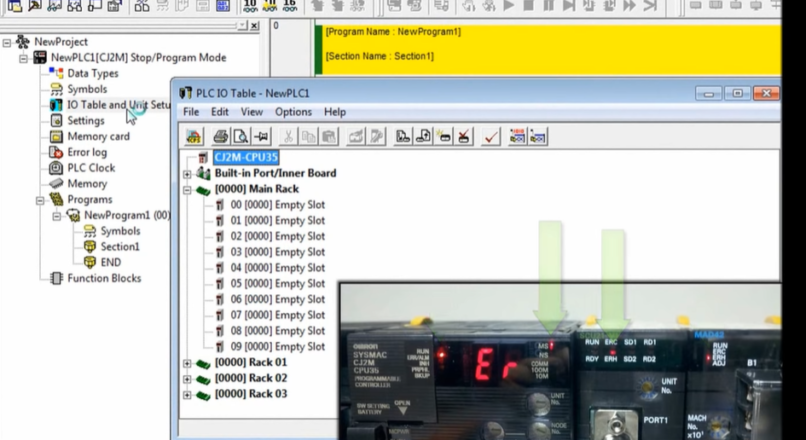
Task: Select slot '05 [0000] Empty Slot'
Action: [278, 284]
